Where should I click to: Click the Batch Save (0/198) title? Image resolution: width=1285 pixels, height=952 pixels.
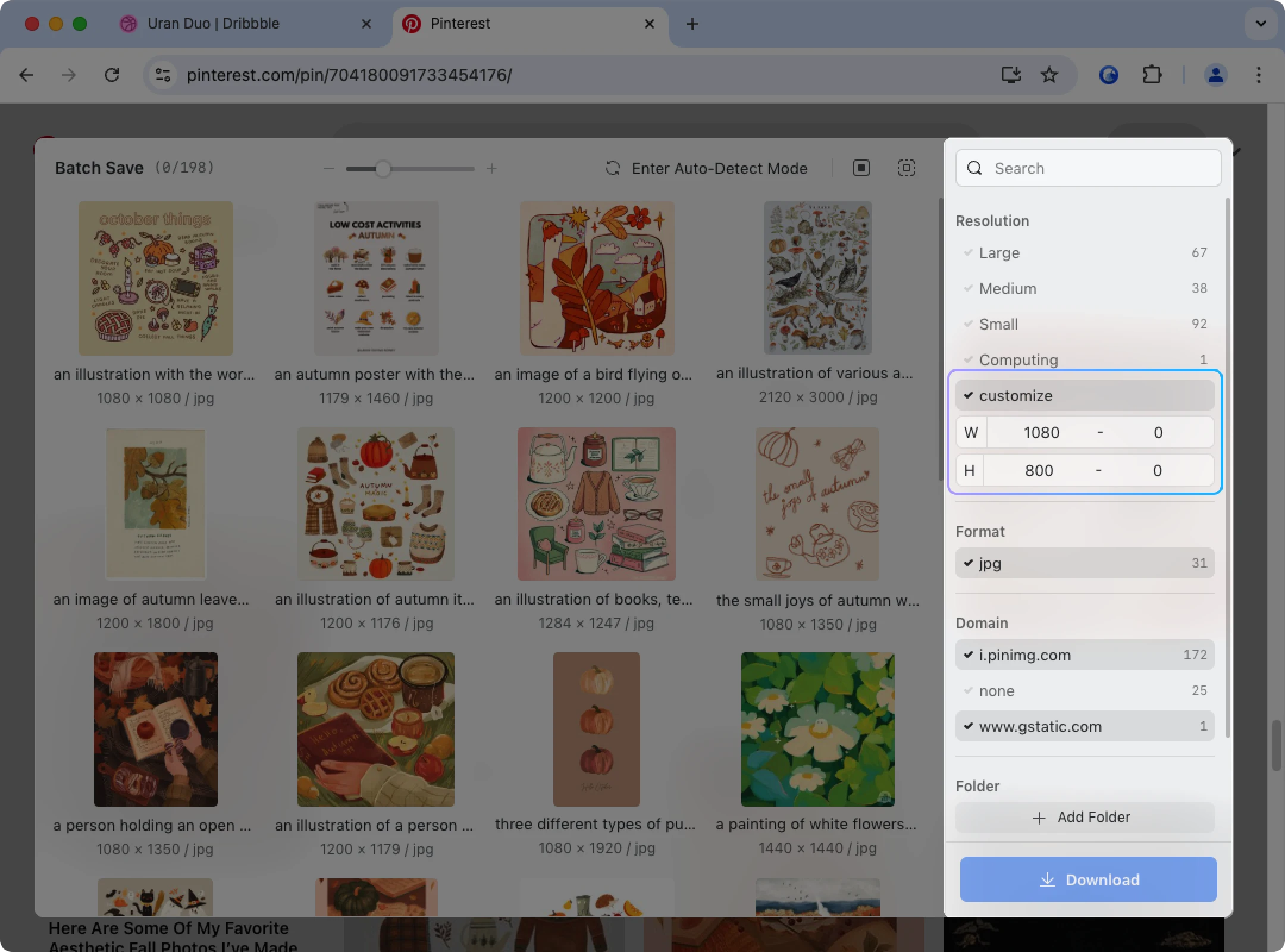coord(134,168)
